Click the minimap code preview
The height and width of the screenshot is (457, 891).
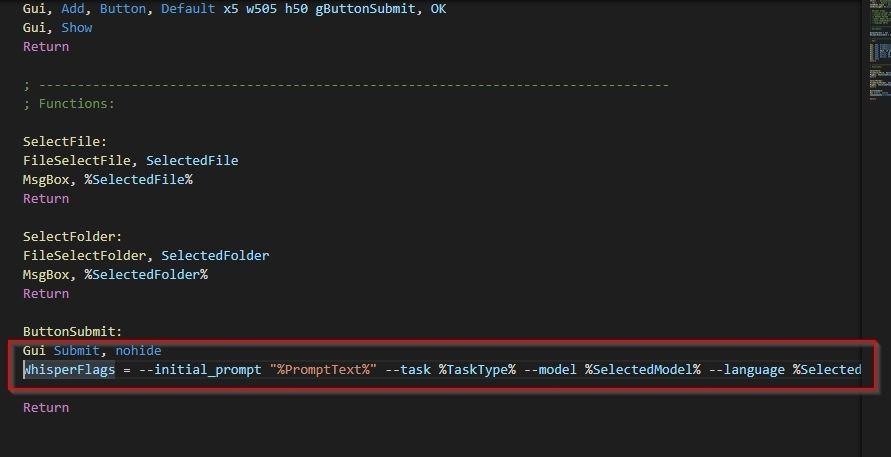pyautogui.click(x=875, y=60)
